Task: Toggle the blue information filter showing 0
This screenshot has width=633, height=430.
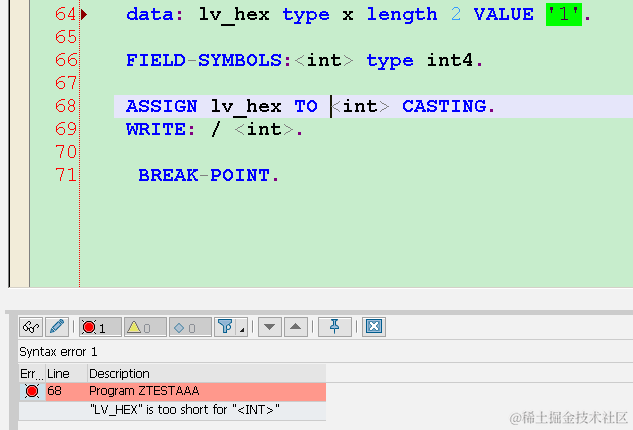Action: pyautogui.click(x=190, y=327)
